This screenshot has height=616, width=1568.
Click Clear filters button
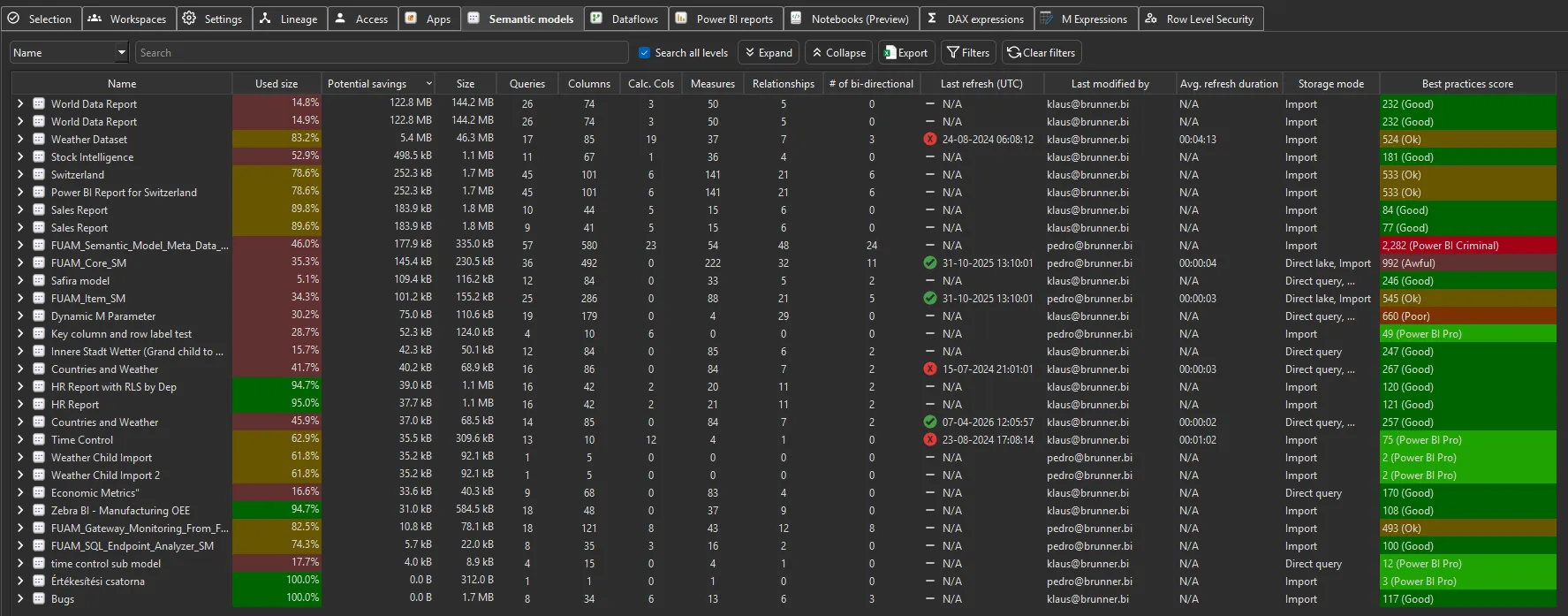point(1042,53)
